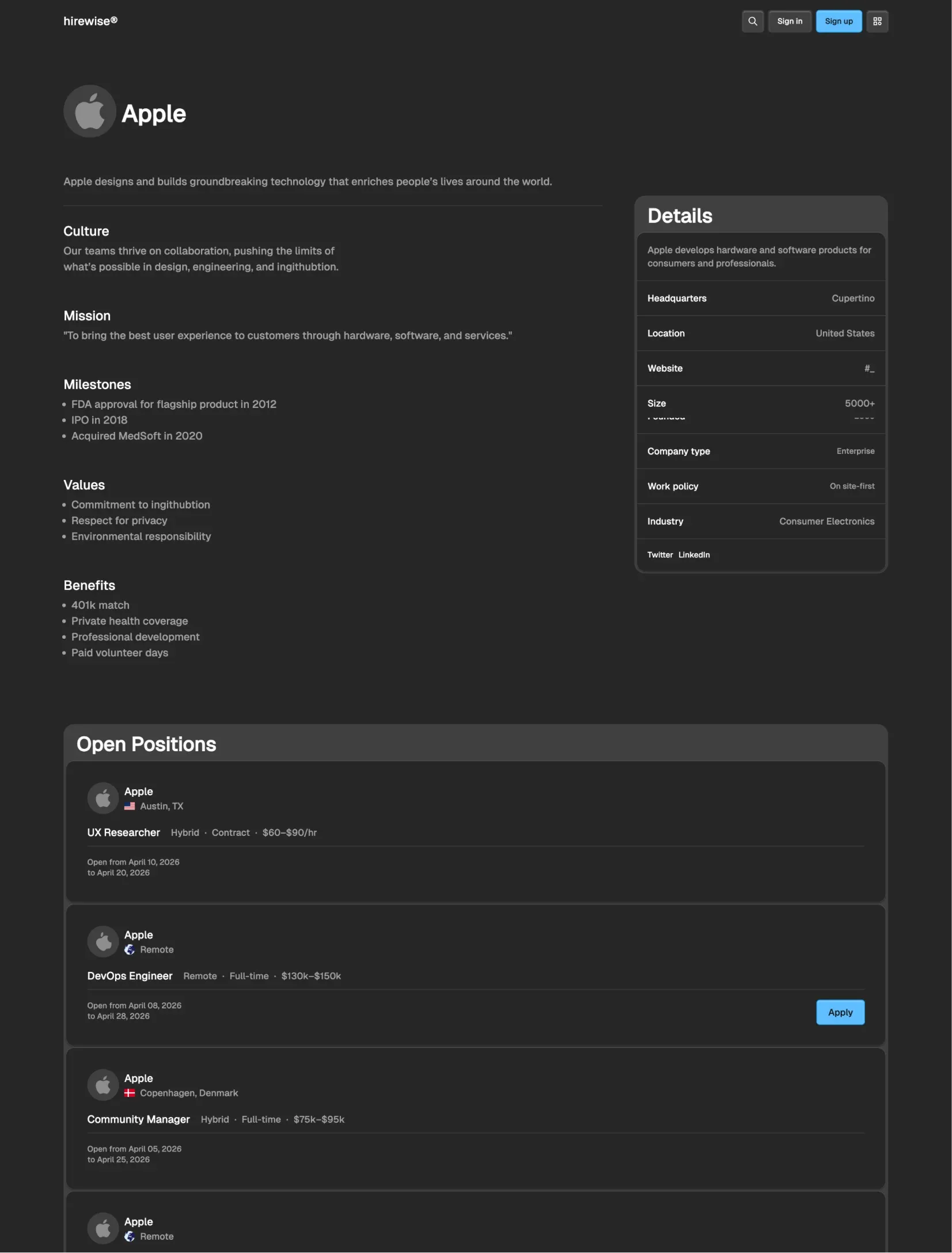Click 'Copenhagen, Denmark' location text
952x1253 pixels.
189,1093
